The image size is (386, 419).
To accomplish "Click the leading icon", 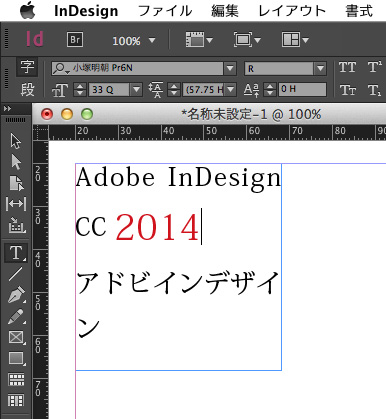I will 156,90.
